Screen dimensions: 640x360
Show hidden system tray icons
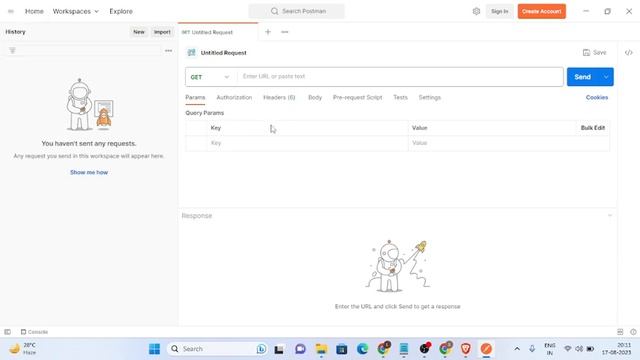pyautogui.click(x=517, y=349)
